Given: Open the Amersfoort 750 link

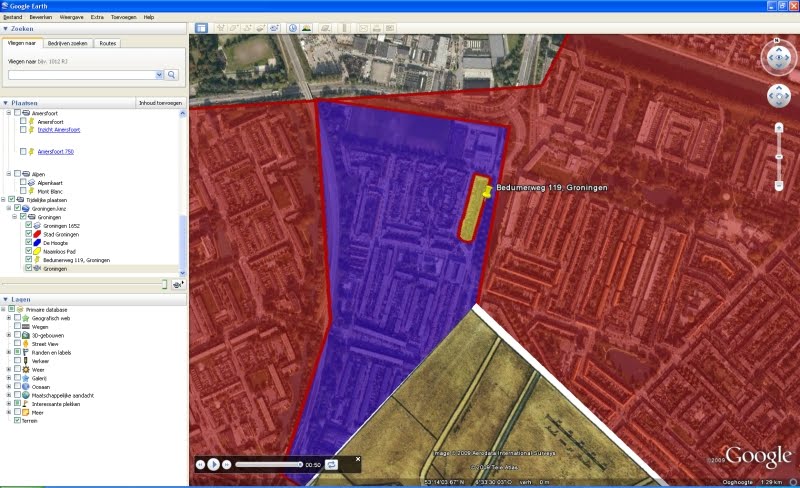Looking at the screenshot, I should [56, 152].
